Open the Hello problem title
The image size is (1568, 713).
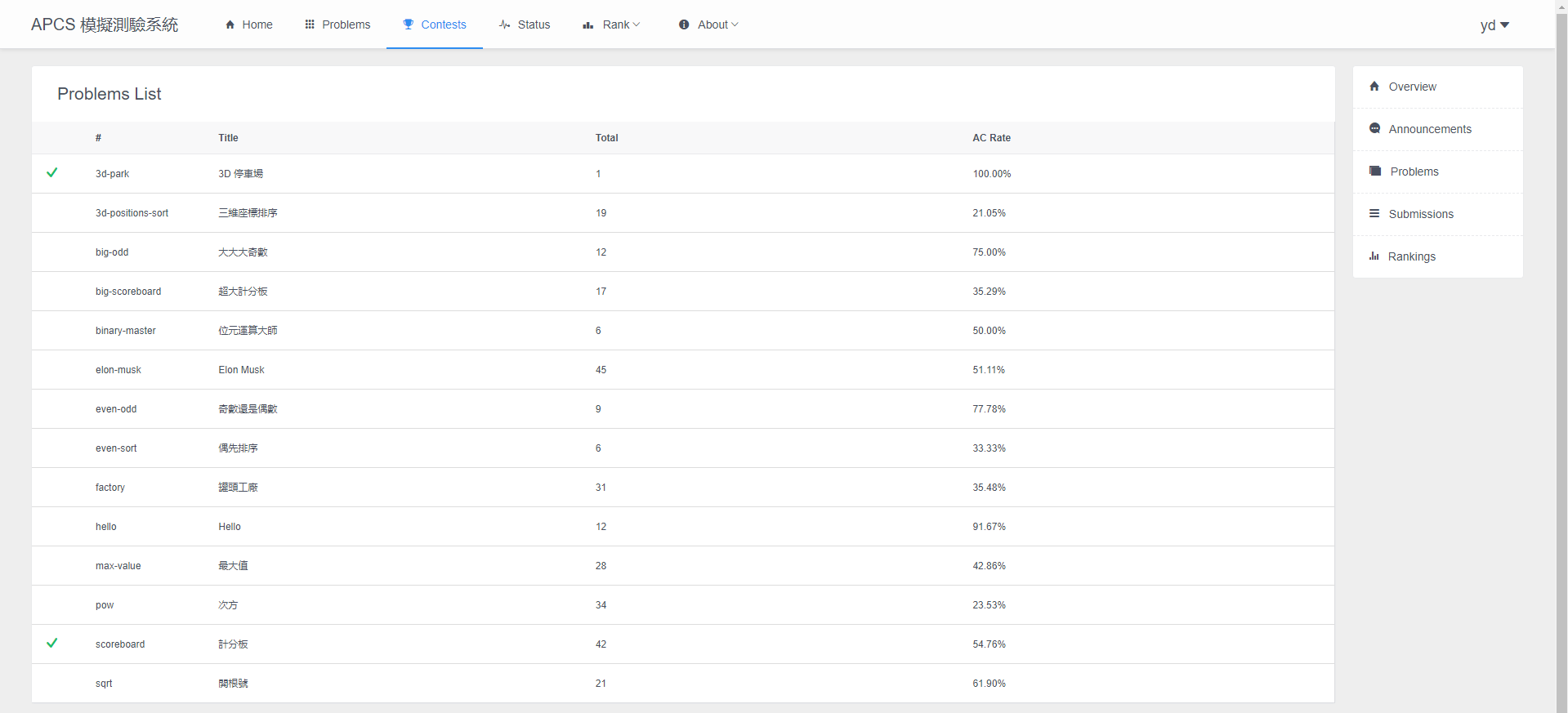[230, 527]
